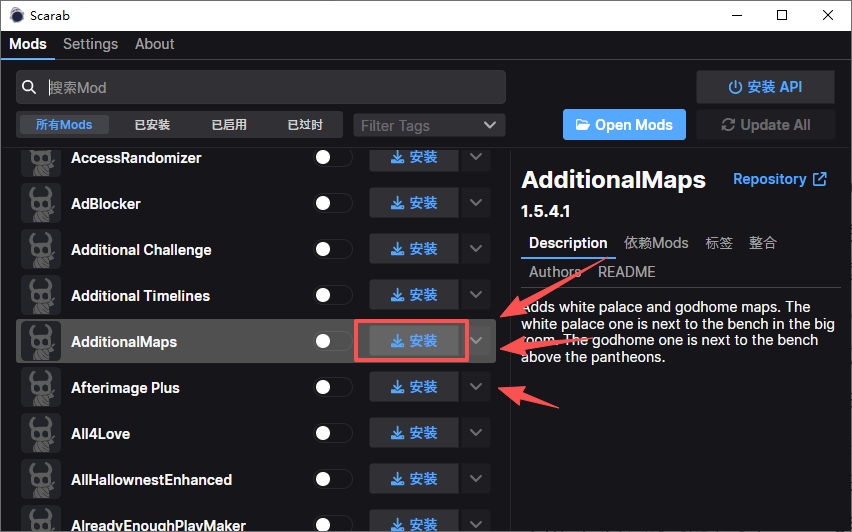Open the 标签 tags tab
The height and width of the screenshot is (532, 852).
pos(719,243)
